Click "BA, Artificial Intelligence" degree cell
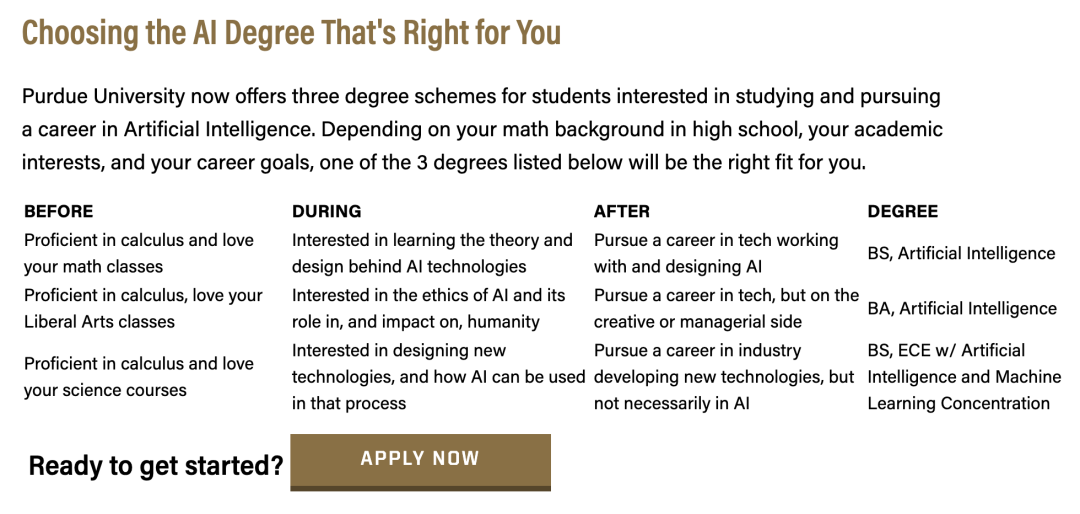 tap(962, 309)
